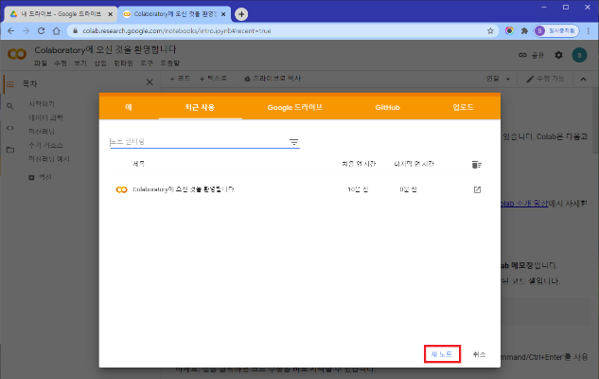Click the browser home icon
599x379 pixels.
56,31
